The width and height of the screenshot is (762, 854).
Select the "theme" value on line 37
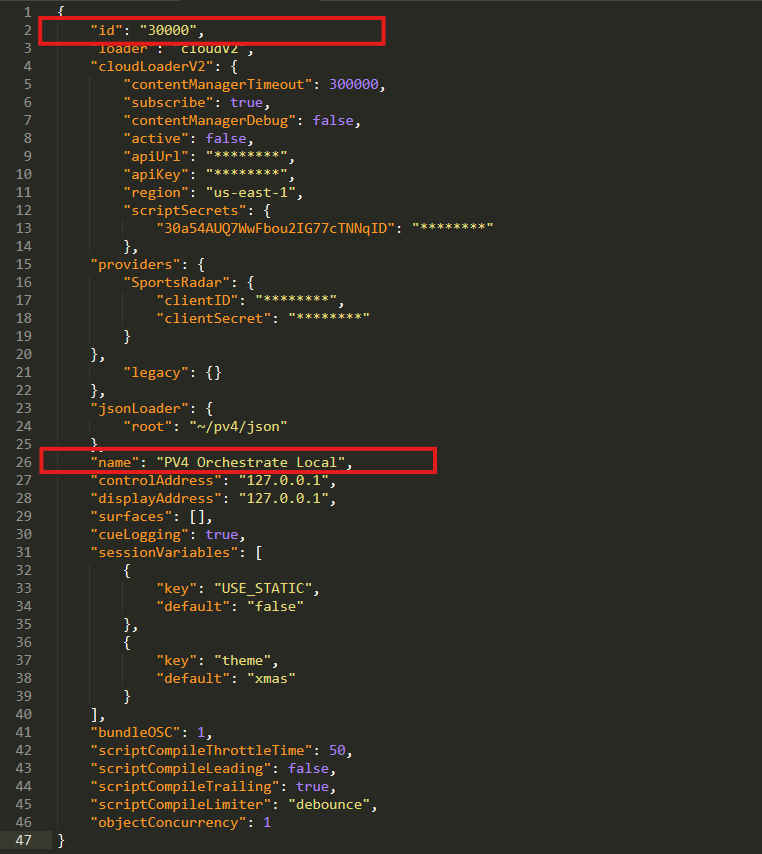click(x=242, y=660)
